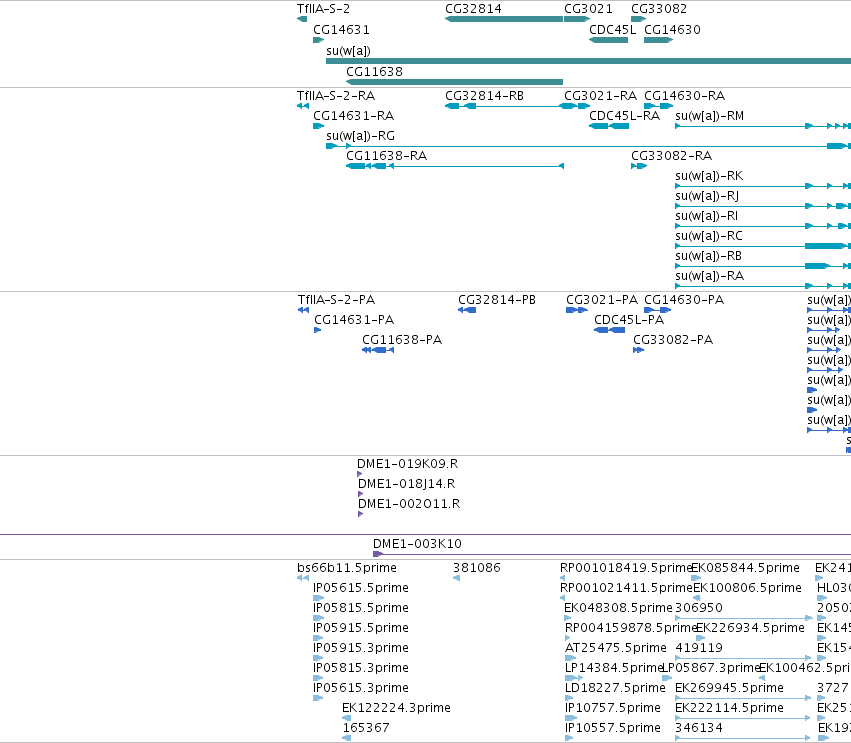This screenshot has width=851, height=743.
Task: Click the EK222114.5prime EST label
Action: [x=729, y=709]
